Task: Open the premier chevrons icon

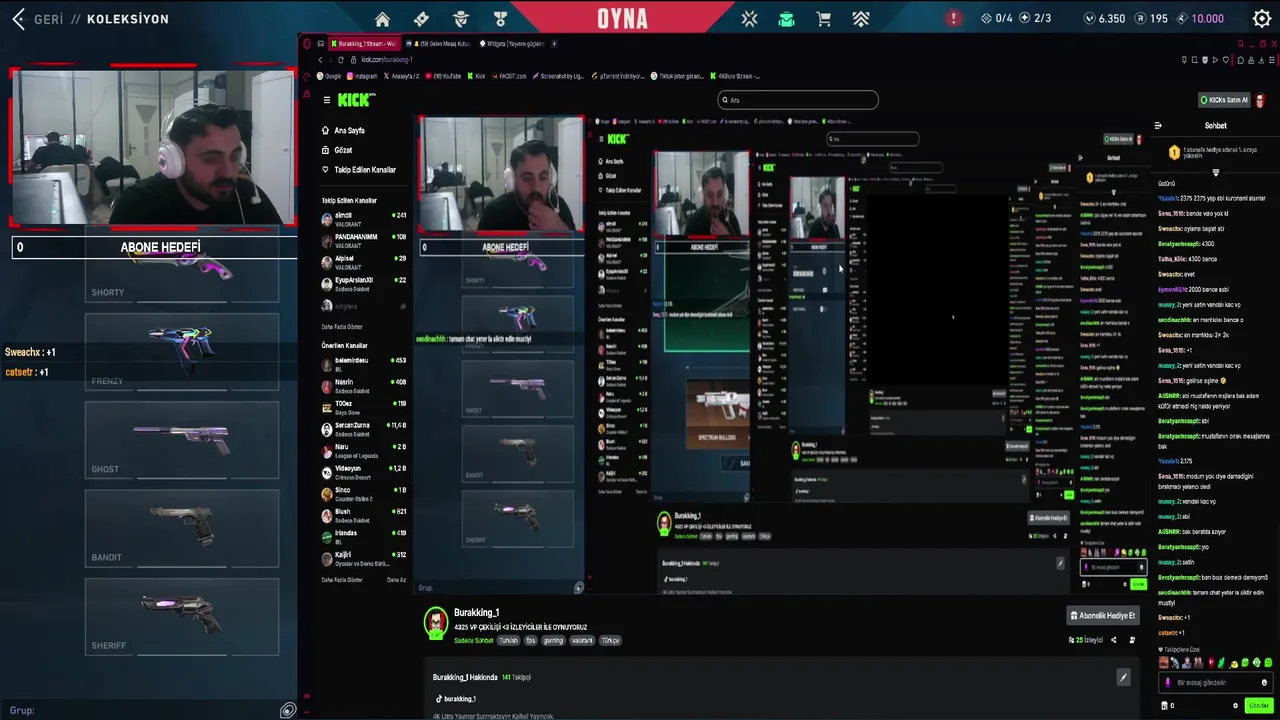Action: coord(861,19)
